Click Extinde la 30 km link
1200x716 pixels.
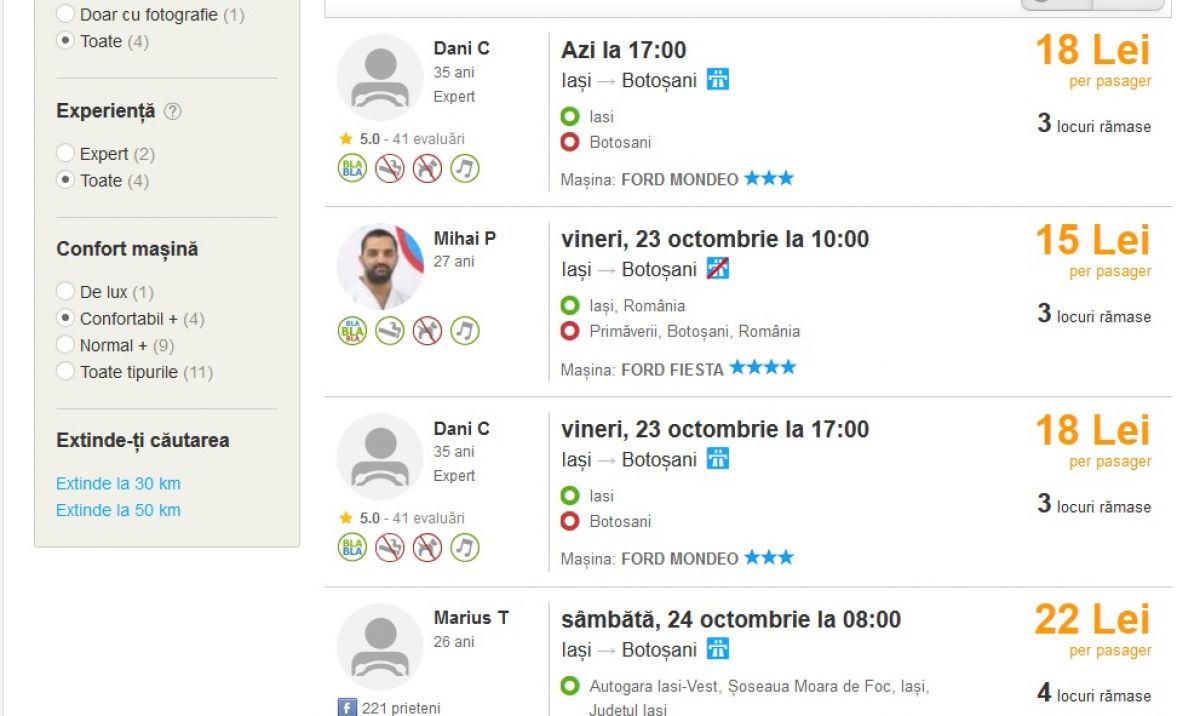[x=118, y=484]
